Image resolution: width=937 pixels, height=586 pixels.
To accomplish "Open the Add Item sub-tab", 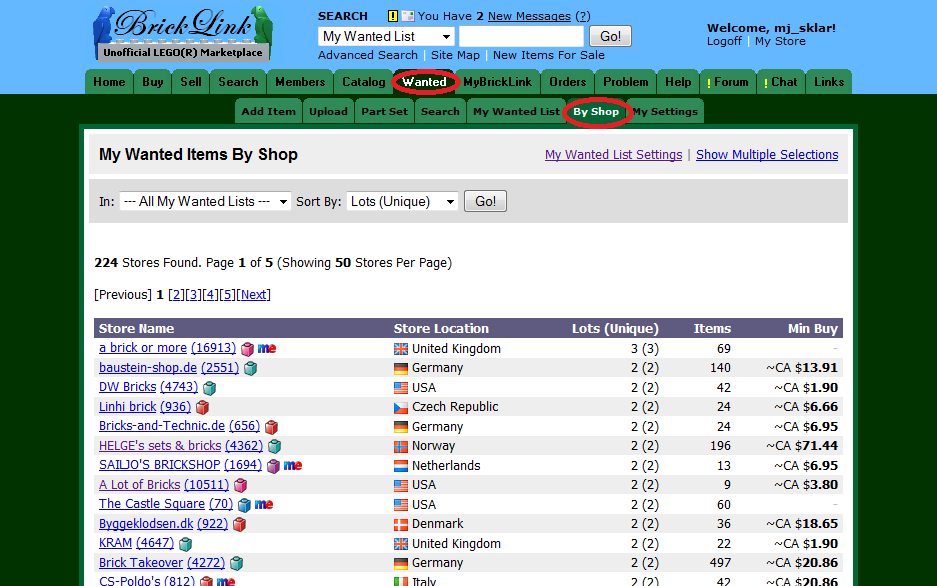I will point(268,112).
